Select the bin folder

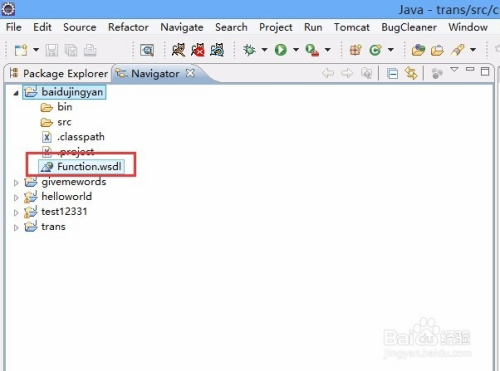tap(56, 107)
